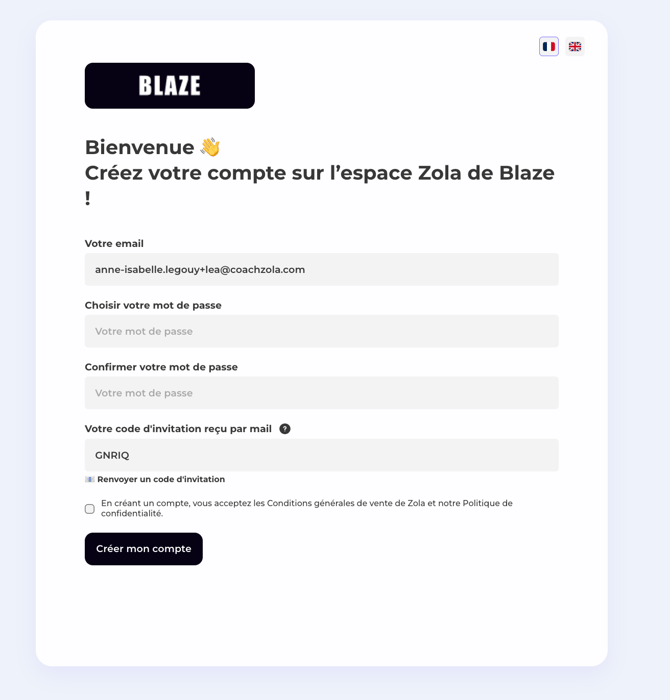Image resolution: width=670 pixels, height=700 pixels.
Task: Switch language to French via flag
Action: tap(549, 47)
